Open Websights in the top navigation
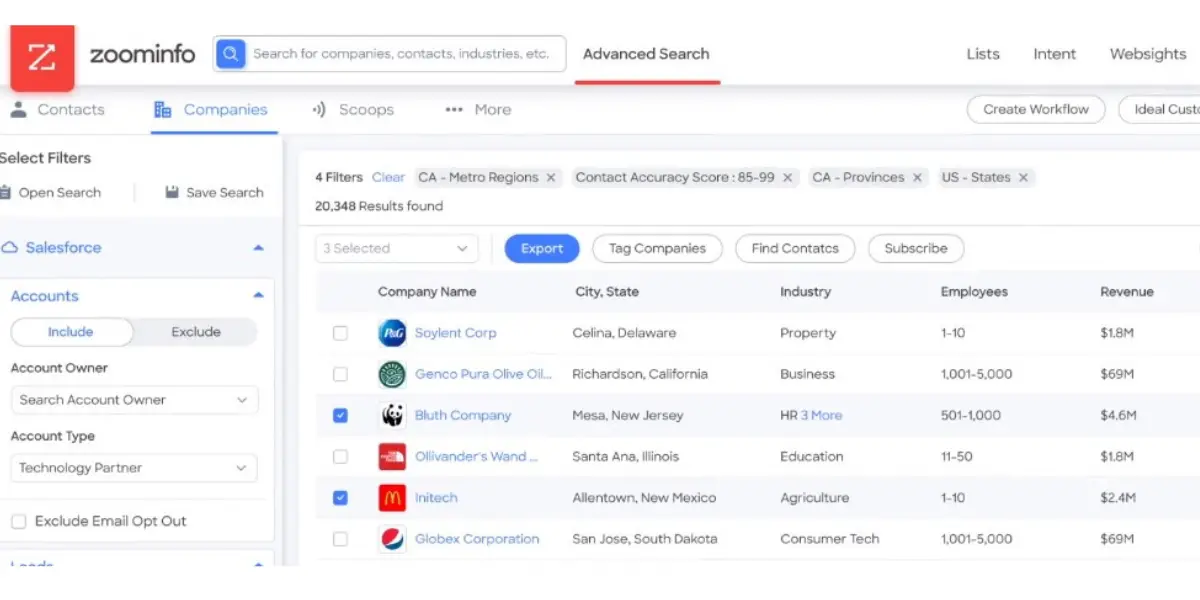This screenshot has width=1200, height=600. tap(1148, 54)
